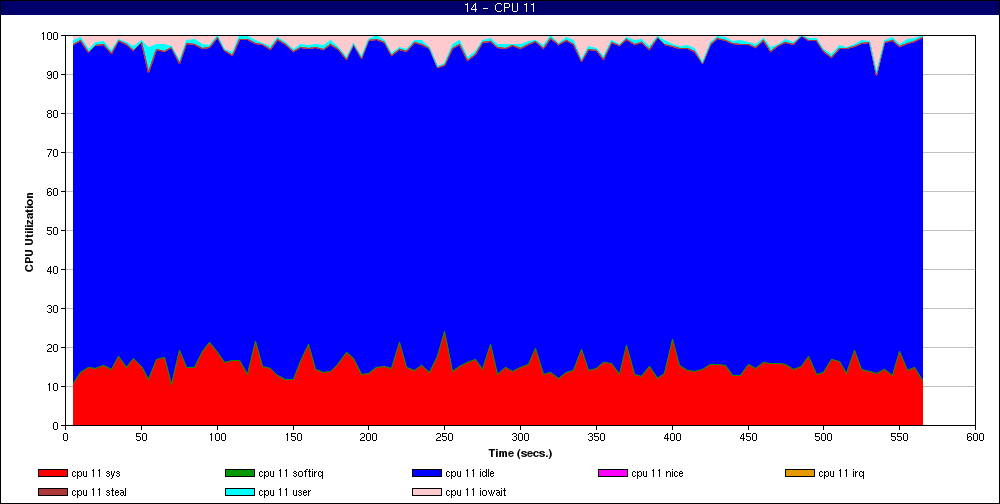Click the x-axis tick label 350

pos(596,437)
